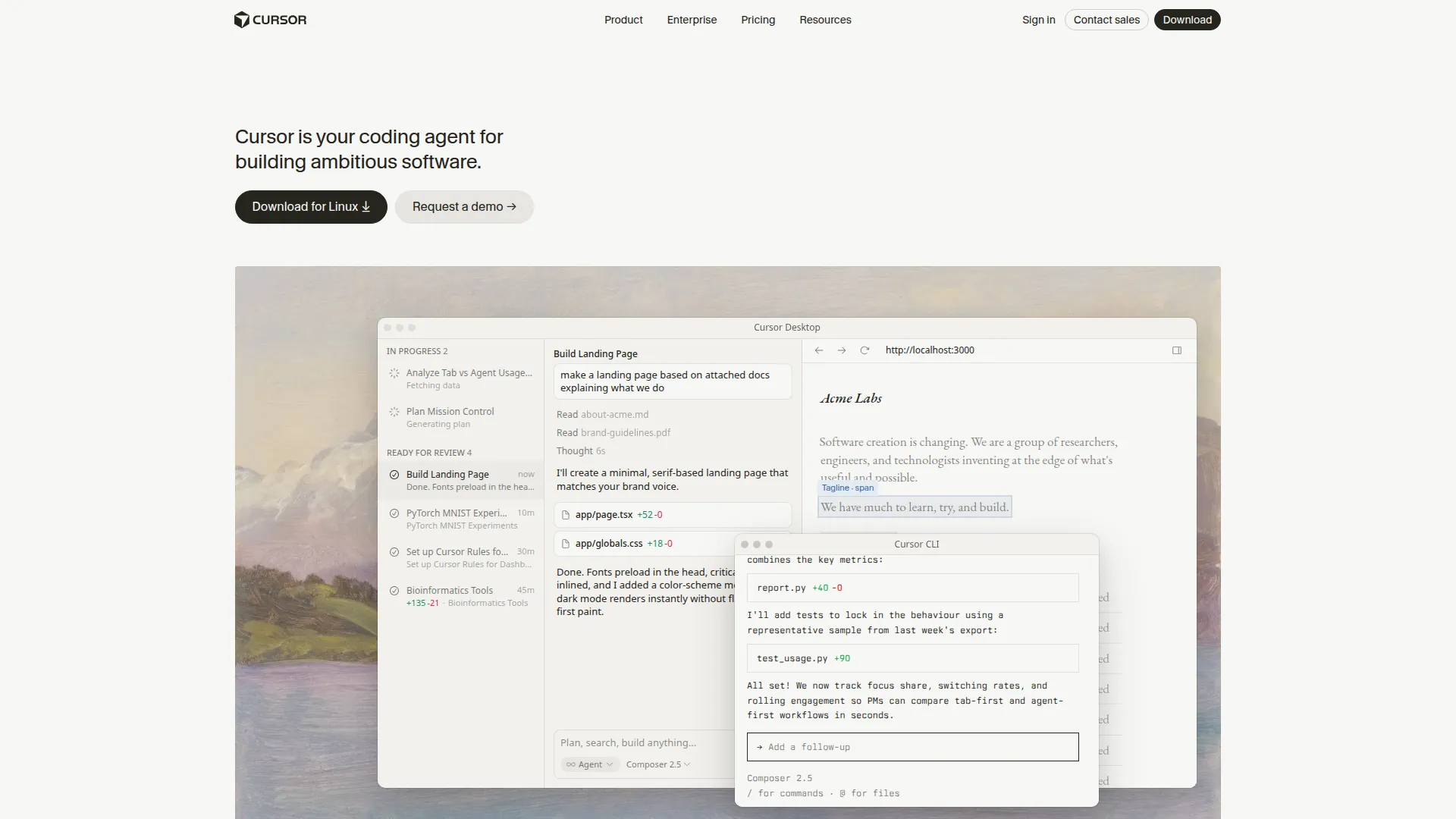Open the Bioinformatics Tools task
The height and width of the screenshot is (819, 1456).
[461, 596]
